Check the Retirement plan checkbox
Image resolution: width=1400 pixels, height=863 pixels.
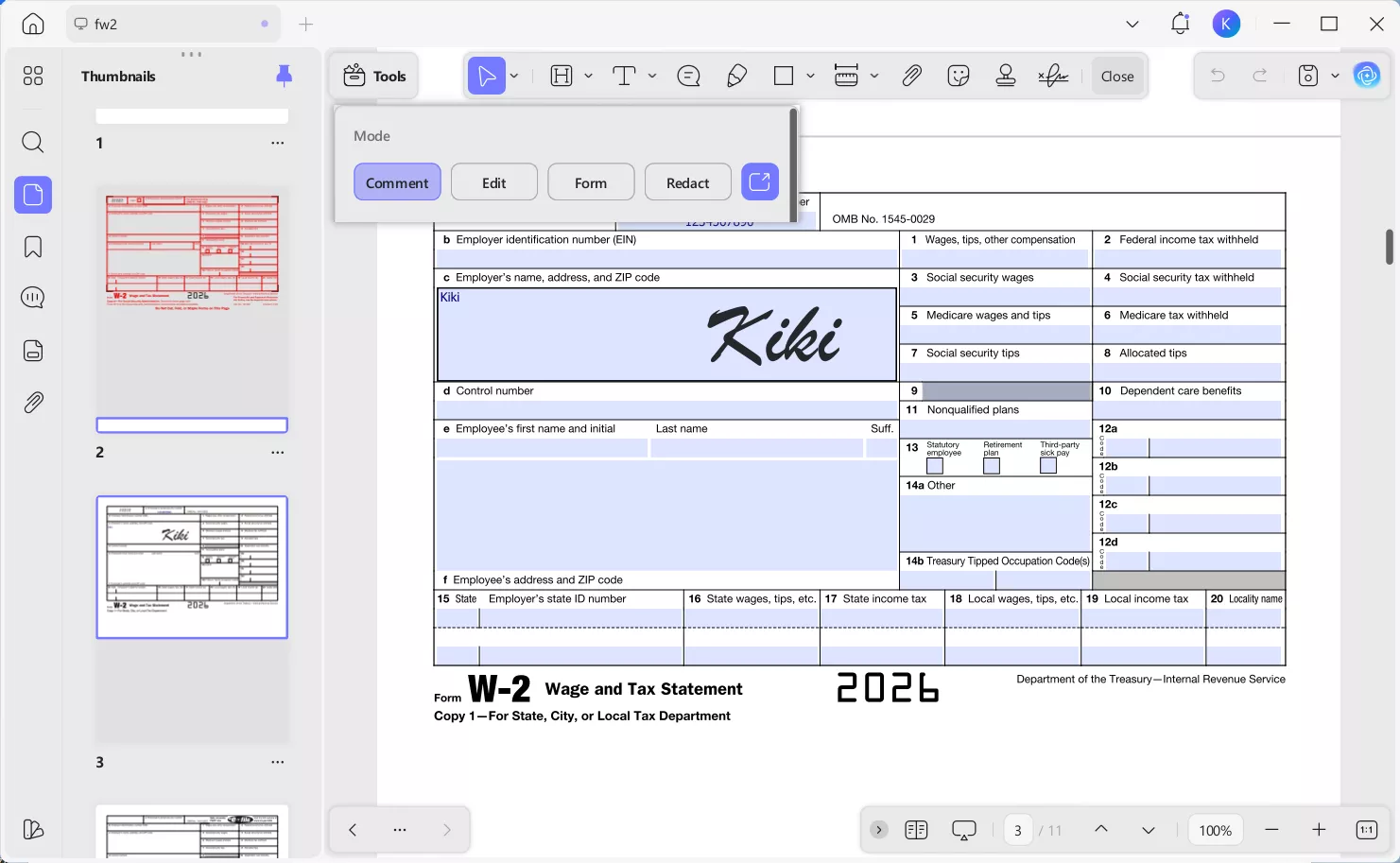point(992,466)
